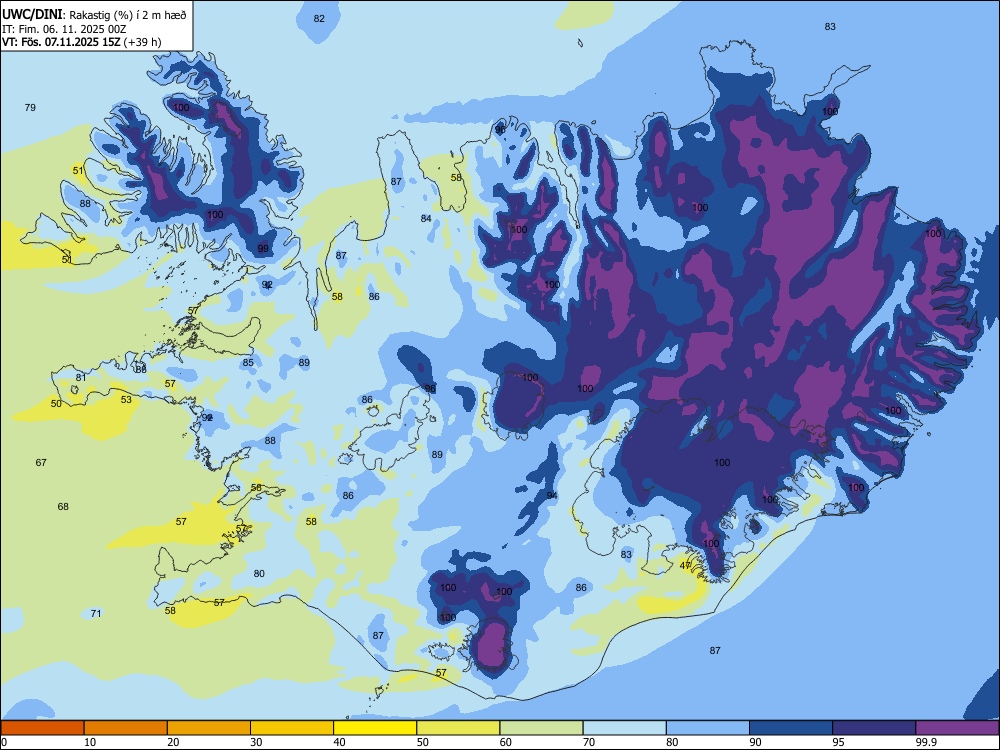Click the humidity value 79 on the map
1000x750 pixels.
coord(30,107)
